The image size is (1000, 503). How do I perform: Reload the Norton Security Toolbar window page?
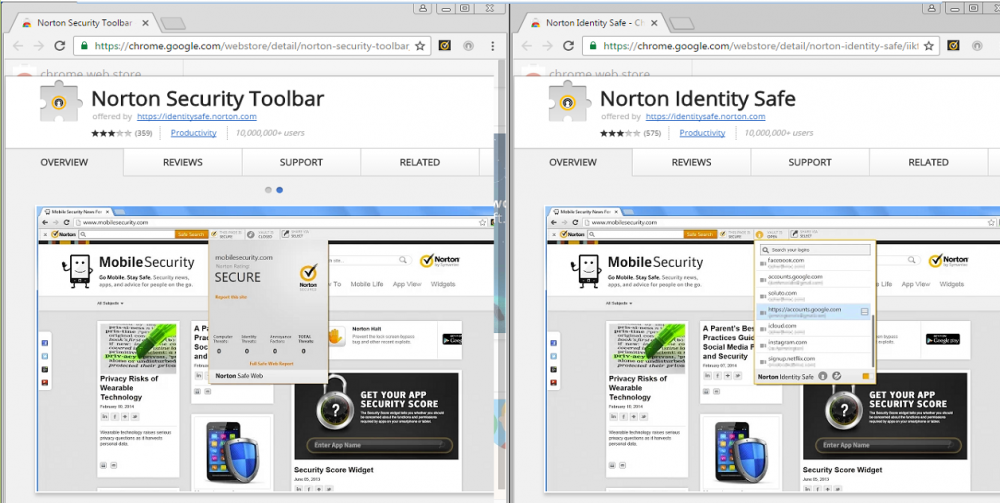click(59, 46)
